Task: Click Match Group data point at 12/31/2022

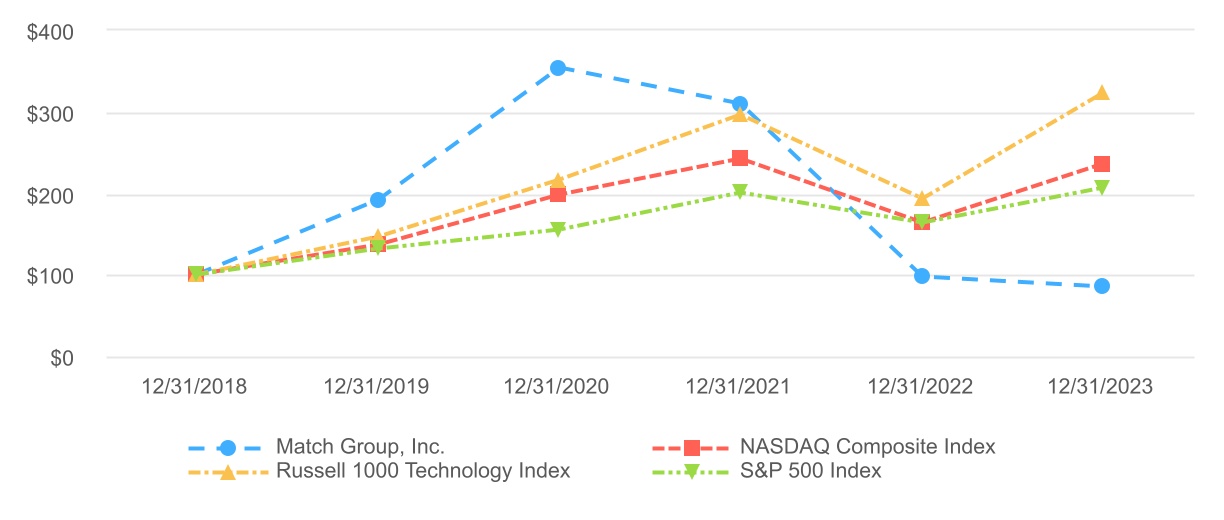Action: [x=921, y=276]
